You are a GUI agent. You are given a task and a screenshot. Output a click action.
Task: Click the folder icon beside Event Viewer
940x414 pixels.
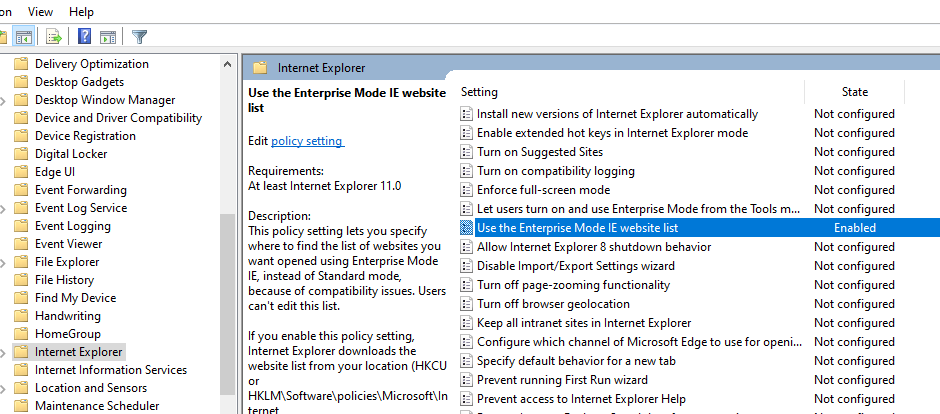pyautogui.click(x=22, y=244)
